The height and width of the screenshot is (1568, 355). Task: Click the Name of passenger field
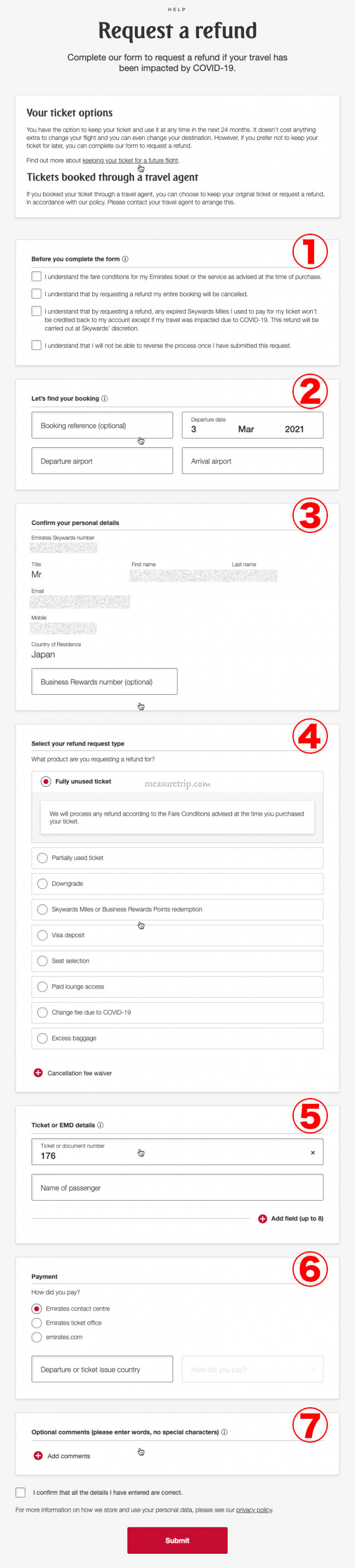(177, 1187)
